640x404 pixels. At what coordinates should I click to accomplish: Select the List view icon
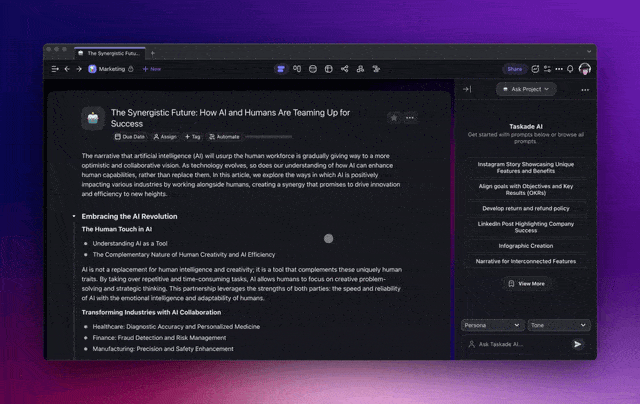(281, 69)
